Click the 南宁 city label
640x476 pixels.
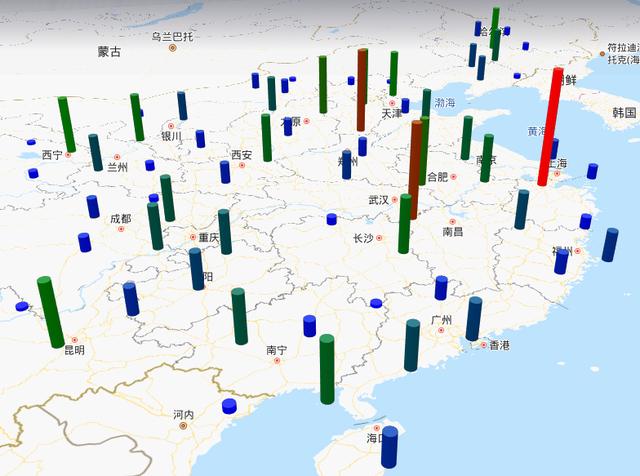click(x=277, y=350)
